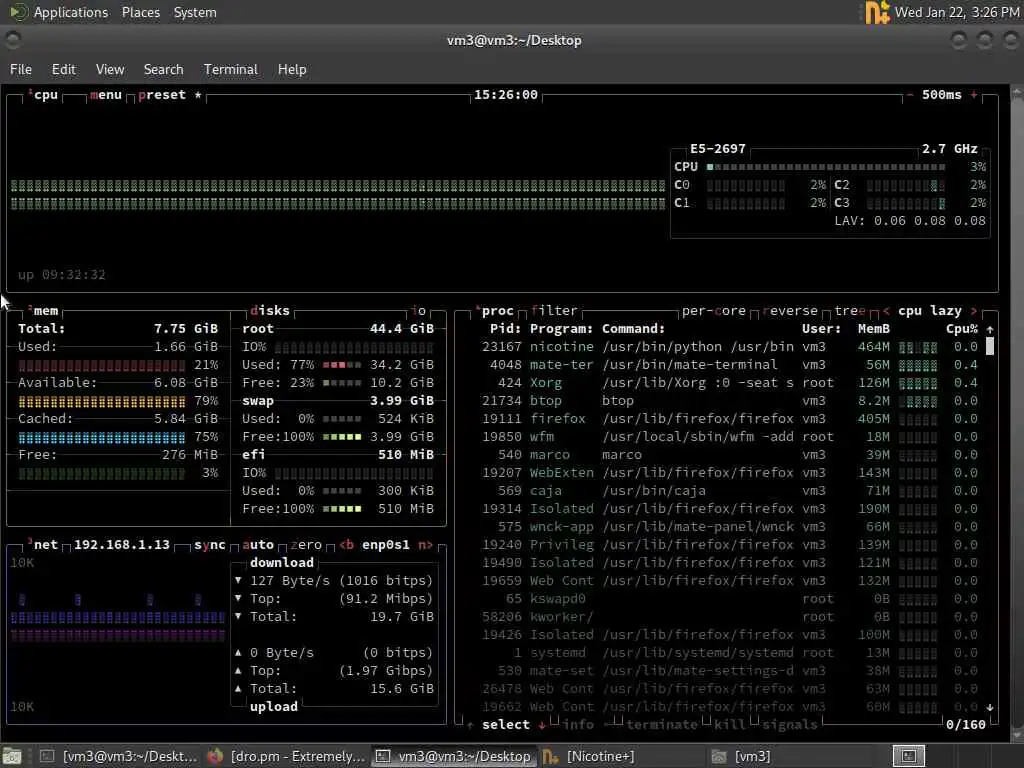
Task: Select the wnck-app process row
Action: 729,526
